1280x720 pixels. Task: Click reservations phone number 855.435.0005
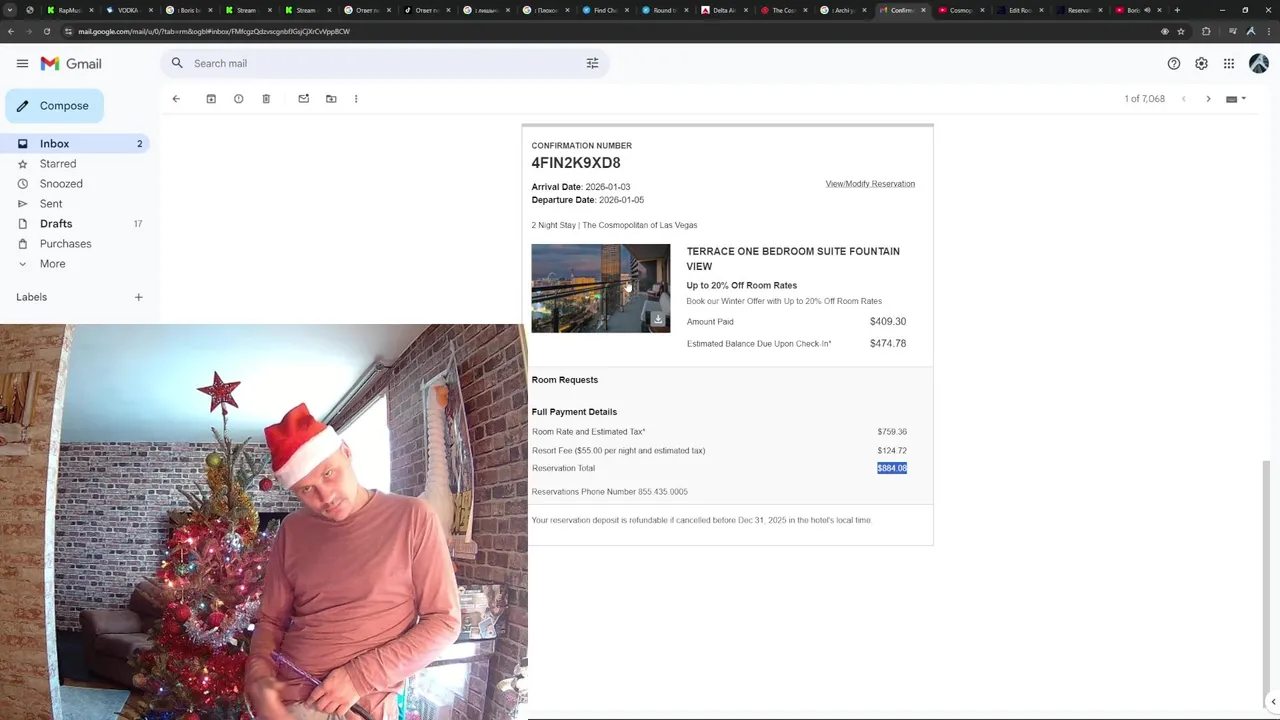pyautogui.click(x=663, y=492)
